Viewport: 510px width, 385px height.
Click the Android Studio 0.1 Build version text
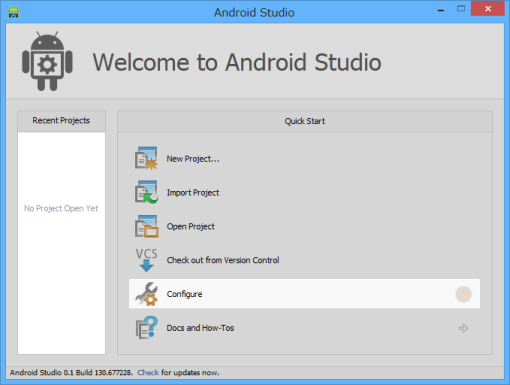[x=71, y=372]
